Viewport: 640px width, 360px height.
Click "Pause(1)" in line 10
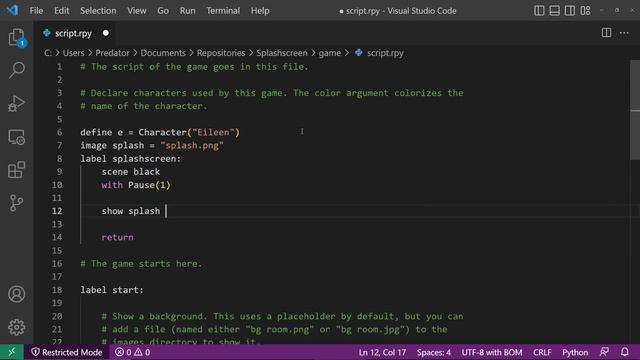click(x=149, y=185)
